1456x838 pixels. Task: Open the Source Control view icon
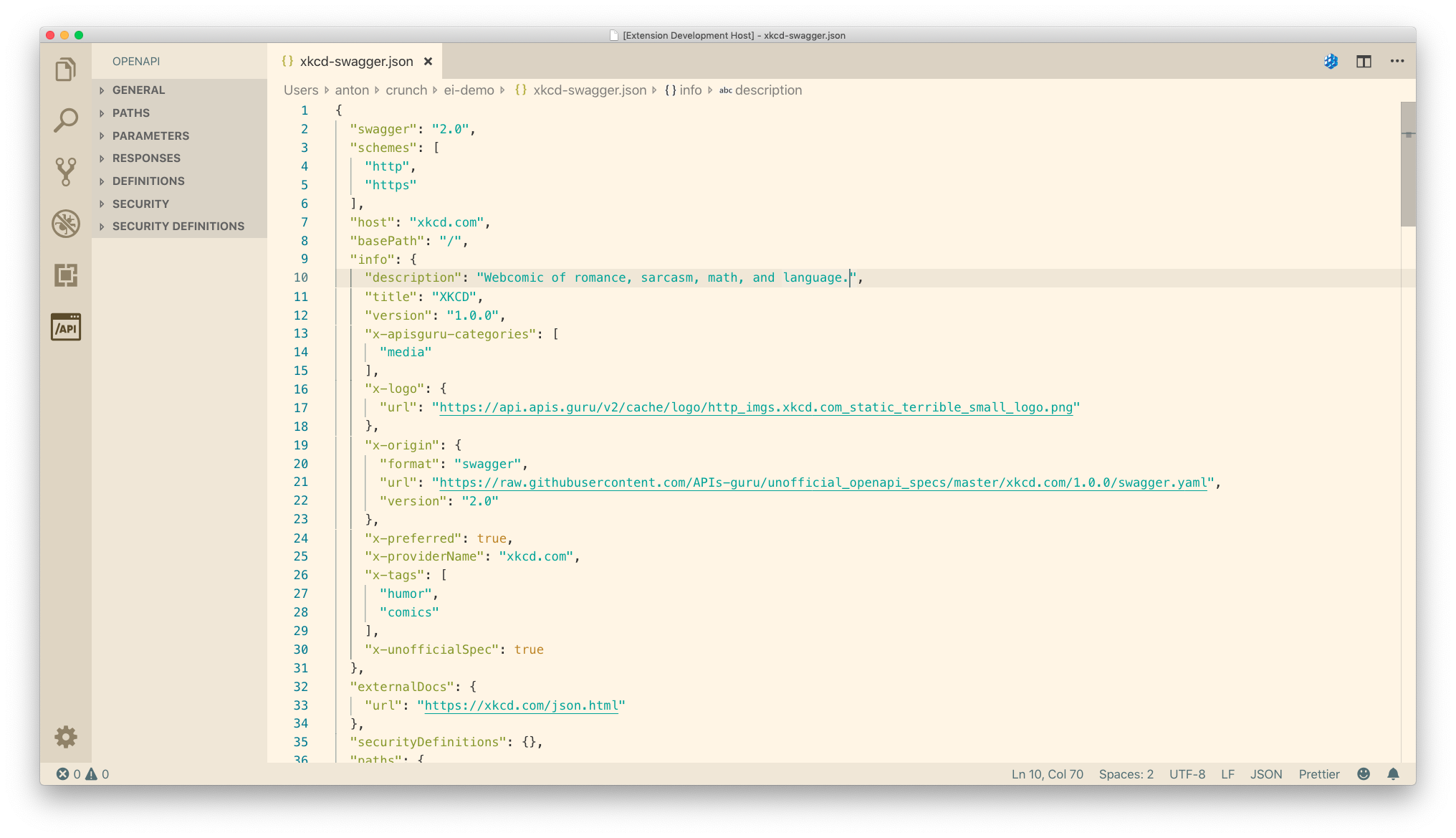coord(66,172)
